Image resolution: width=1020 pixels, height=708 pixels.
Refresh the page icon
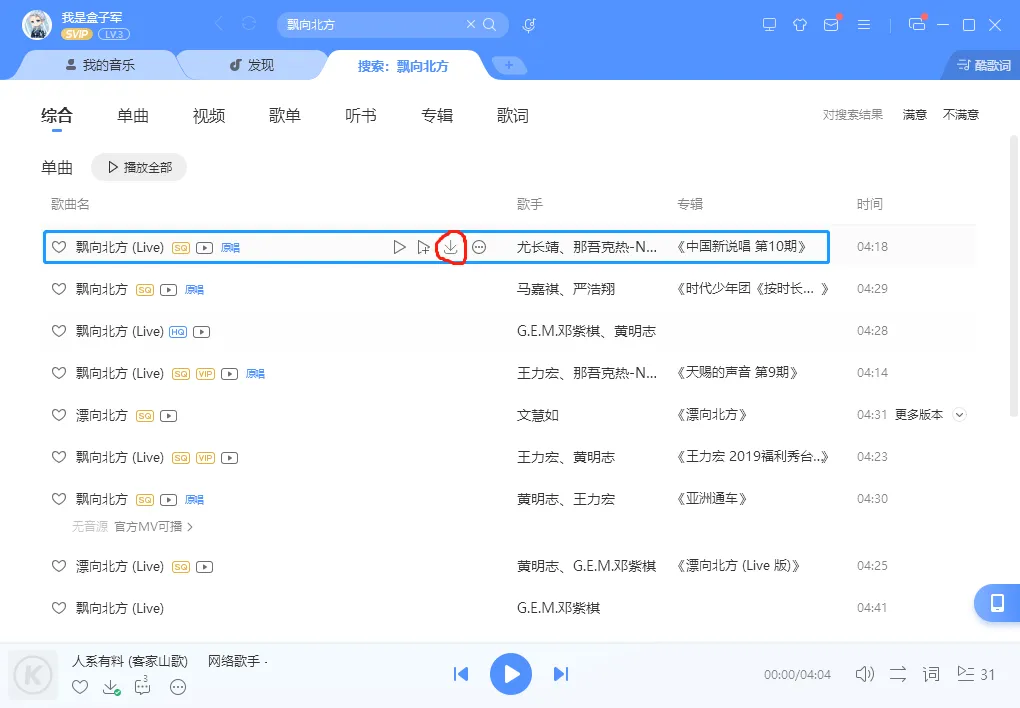[248, 24]
